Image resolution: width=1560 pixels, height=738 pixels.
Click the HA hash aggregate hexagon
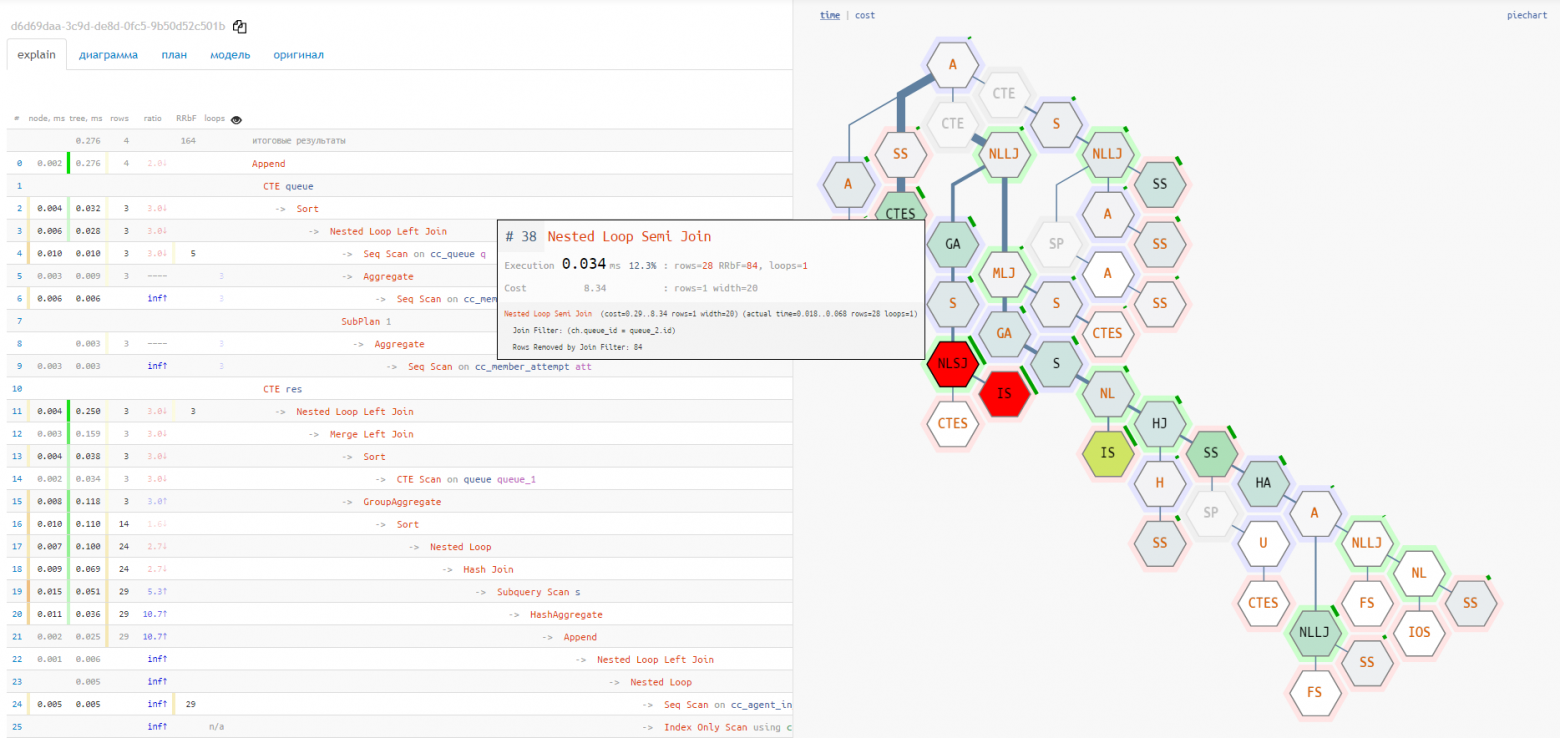pyautogui.click(x=1263, y=482)
